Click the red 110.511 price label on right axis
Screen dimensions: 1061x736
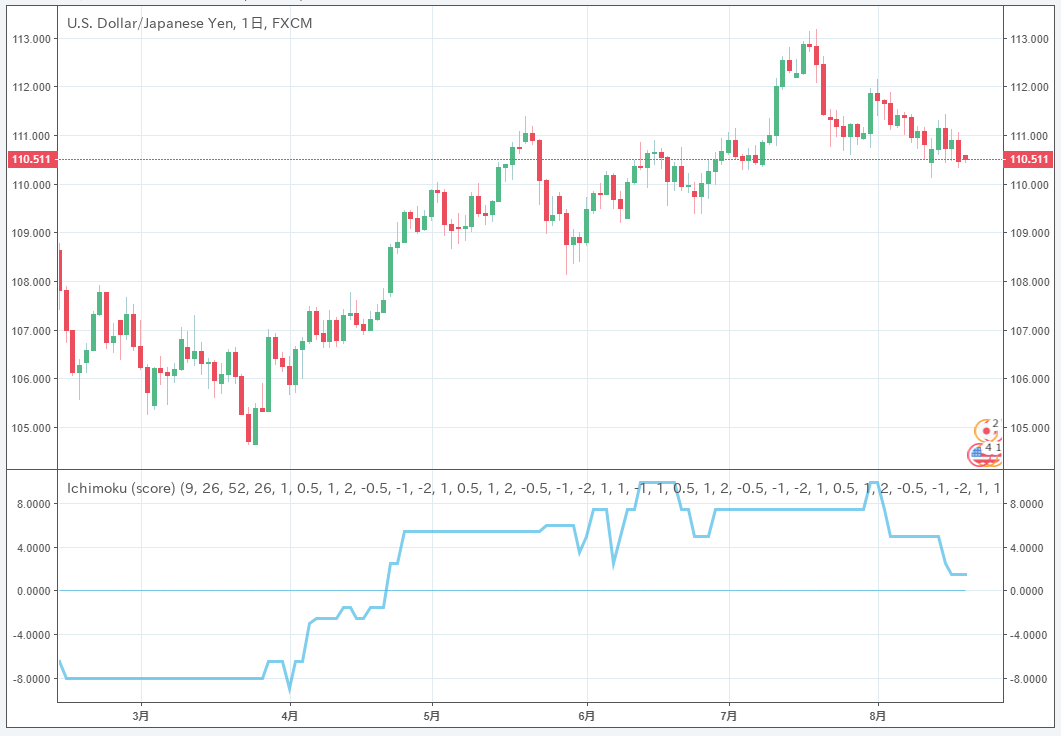pos(1029,160)
